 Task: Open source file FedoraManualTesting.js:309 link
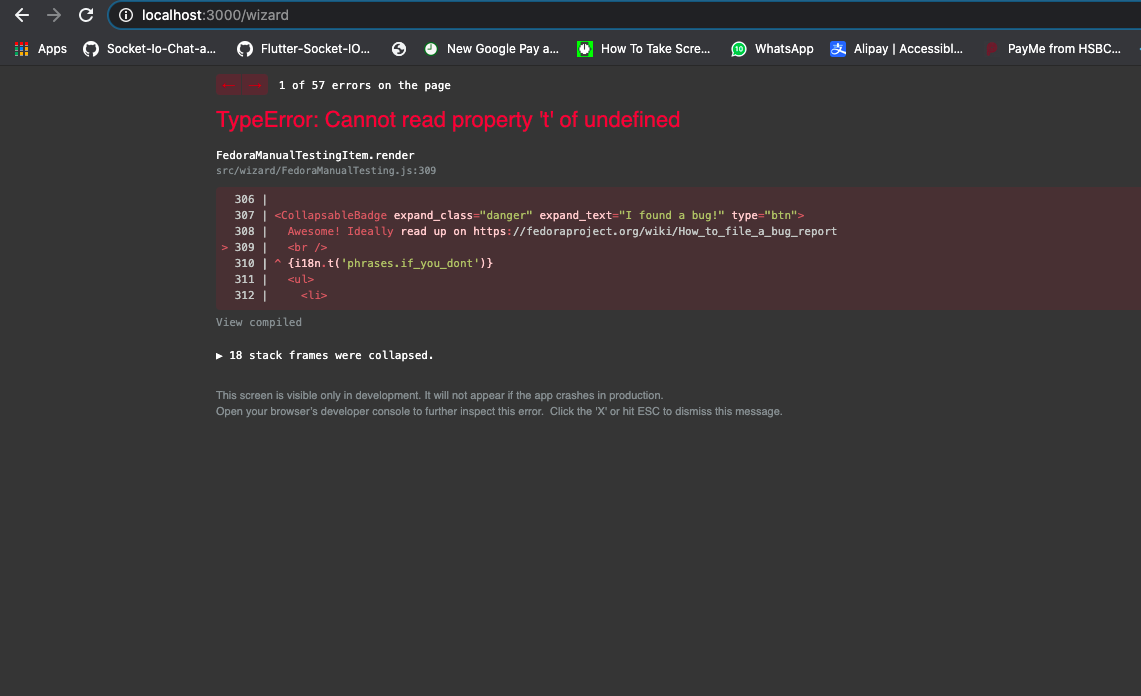click(326, 170)
